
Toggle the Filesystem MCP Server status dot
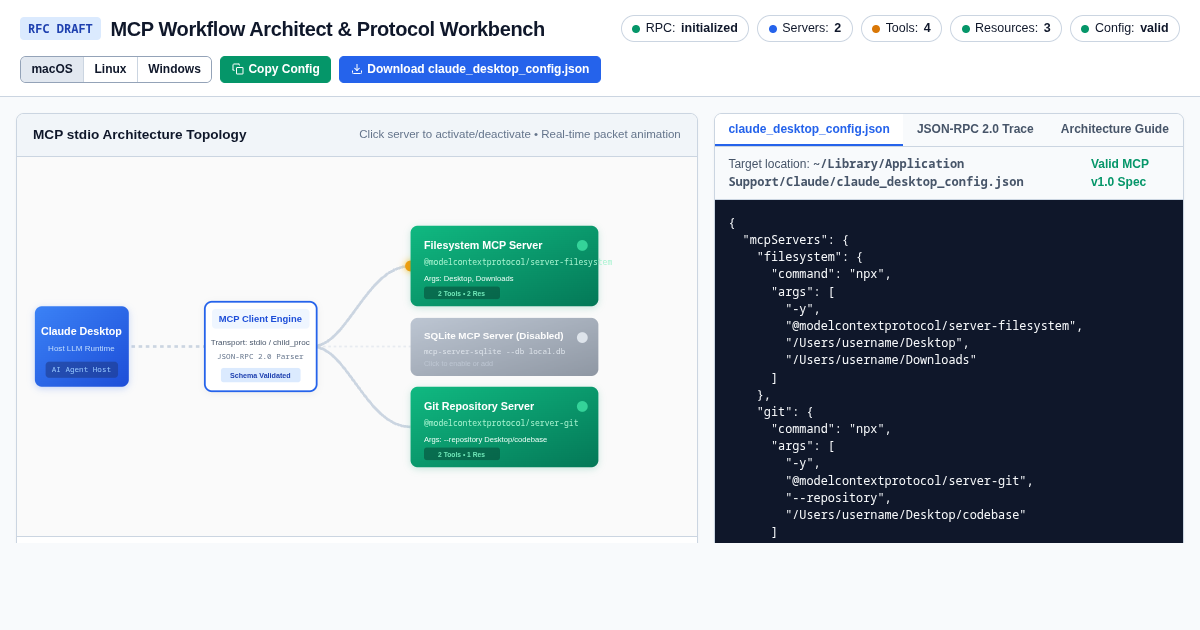click(x=582, y=245)
